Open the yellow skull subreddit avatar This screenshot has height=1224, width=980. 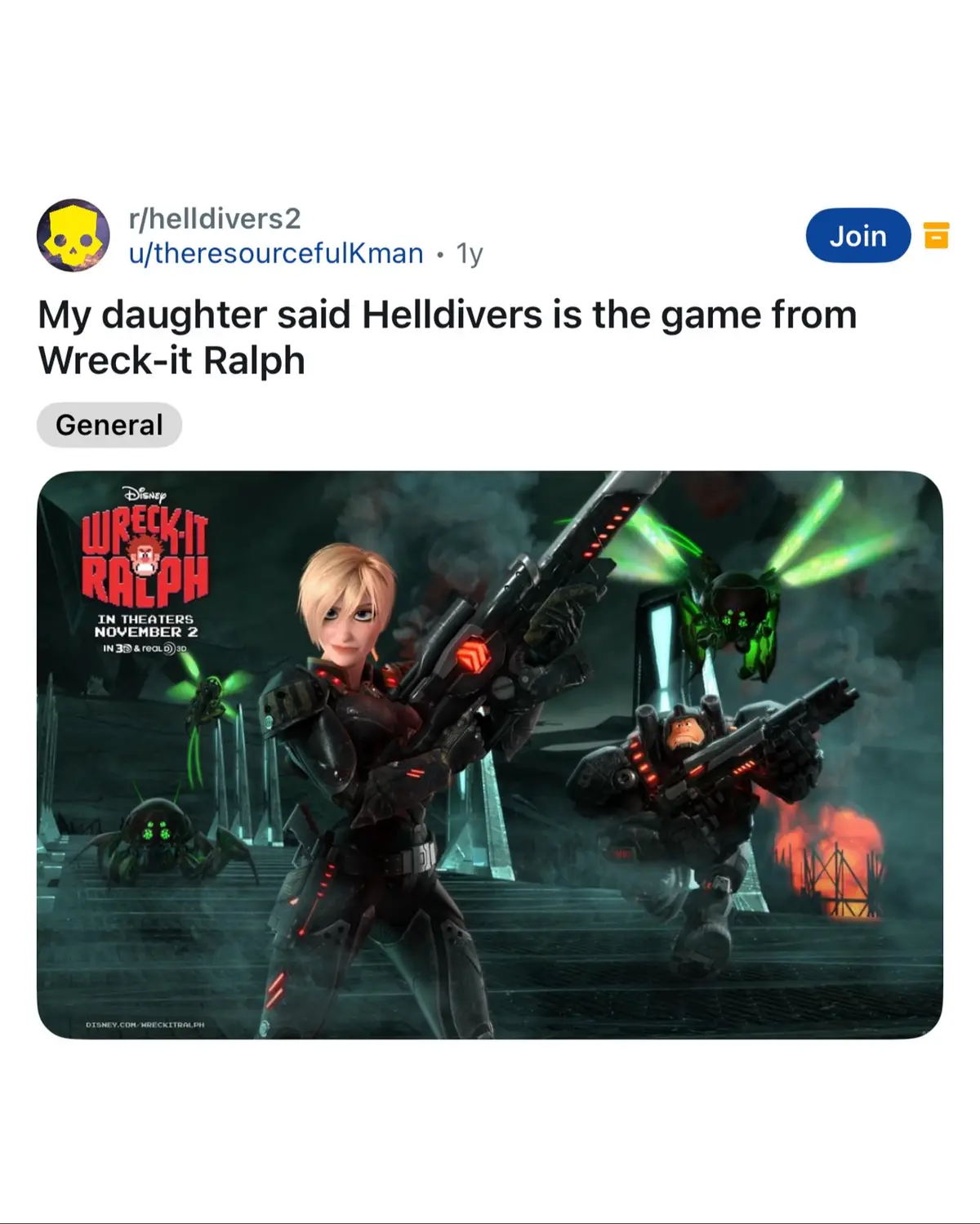coord(73,235)
